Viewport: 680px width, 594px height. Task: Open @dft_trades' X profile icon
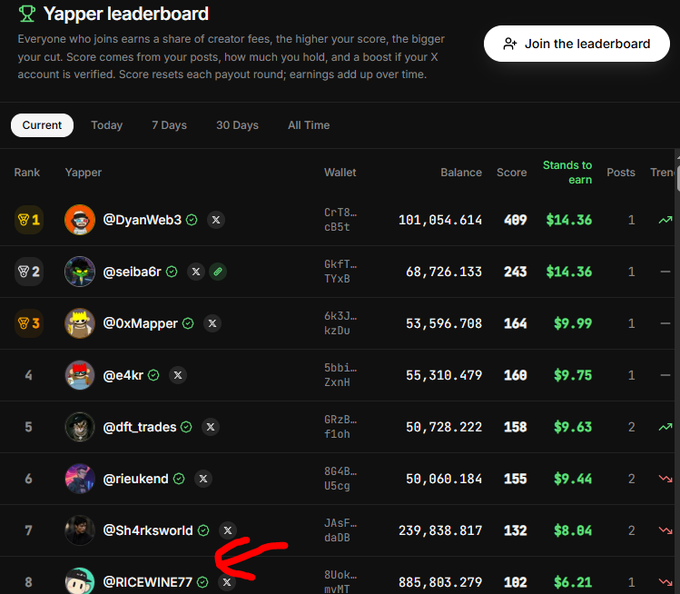210,427
